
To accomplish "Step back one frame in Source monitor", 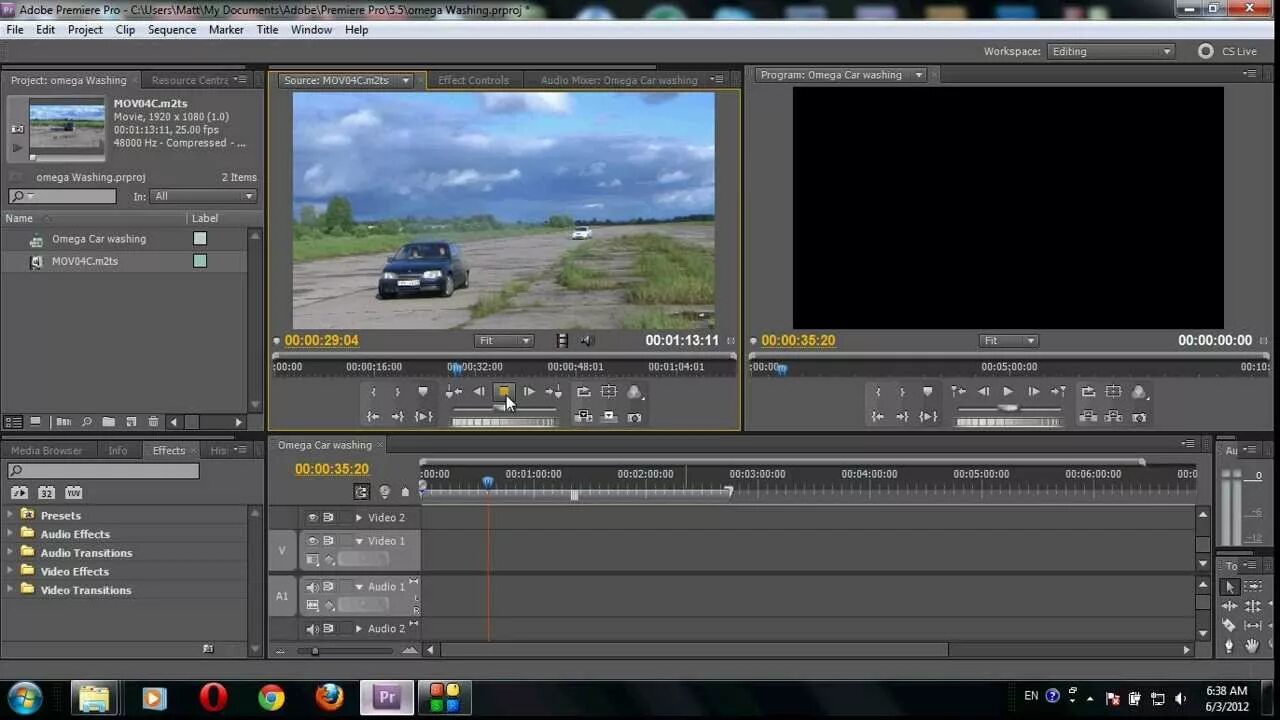I will 479,392.
